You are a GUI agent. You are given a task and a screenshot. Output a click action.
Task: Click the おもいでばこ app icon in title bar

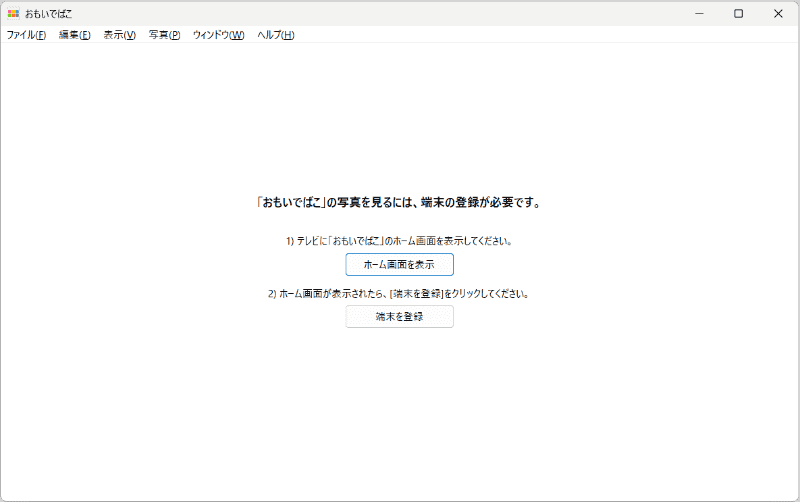pyautogui.click(x=13, y=14)
